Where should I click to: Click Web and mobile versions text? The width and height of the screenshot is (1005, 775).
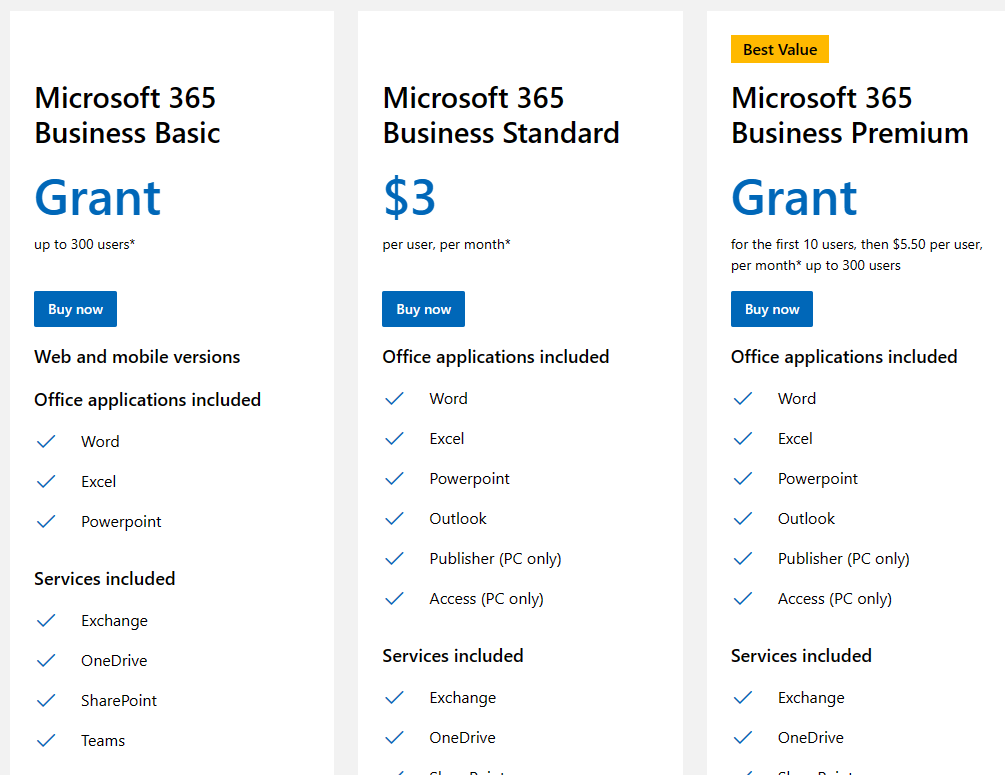pyautogui.click(x=137, y=357)
